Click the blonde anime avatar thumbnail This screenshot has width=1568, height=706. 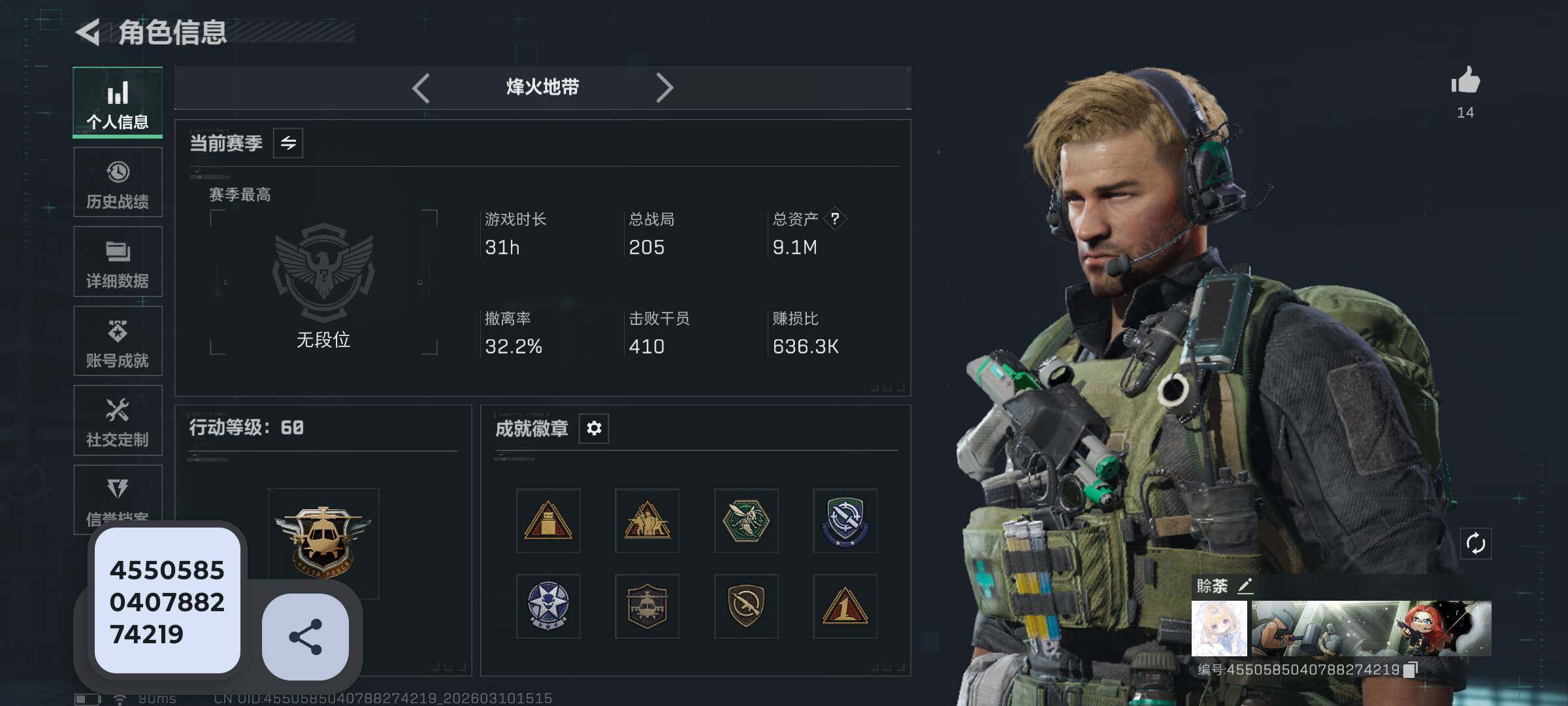click(1219, 629)
